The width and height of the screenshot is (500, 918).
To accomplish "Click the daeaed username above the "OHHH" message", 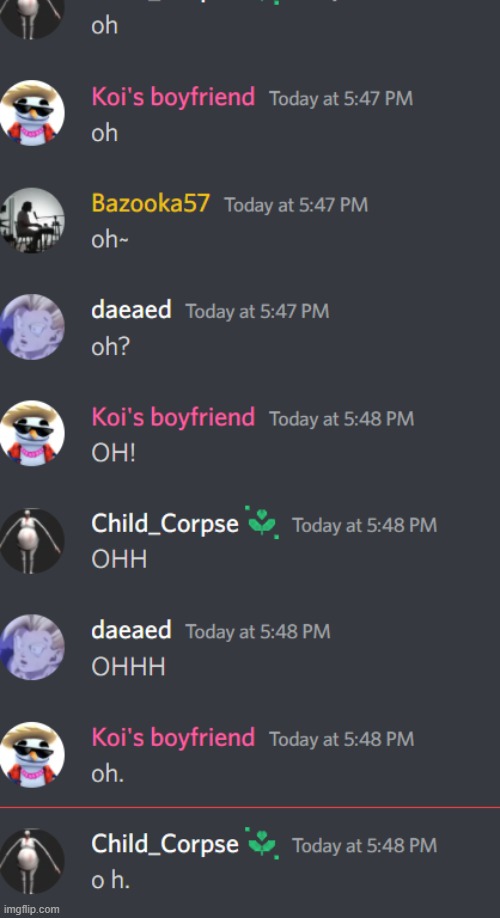I will (131, 631).
